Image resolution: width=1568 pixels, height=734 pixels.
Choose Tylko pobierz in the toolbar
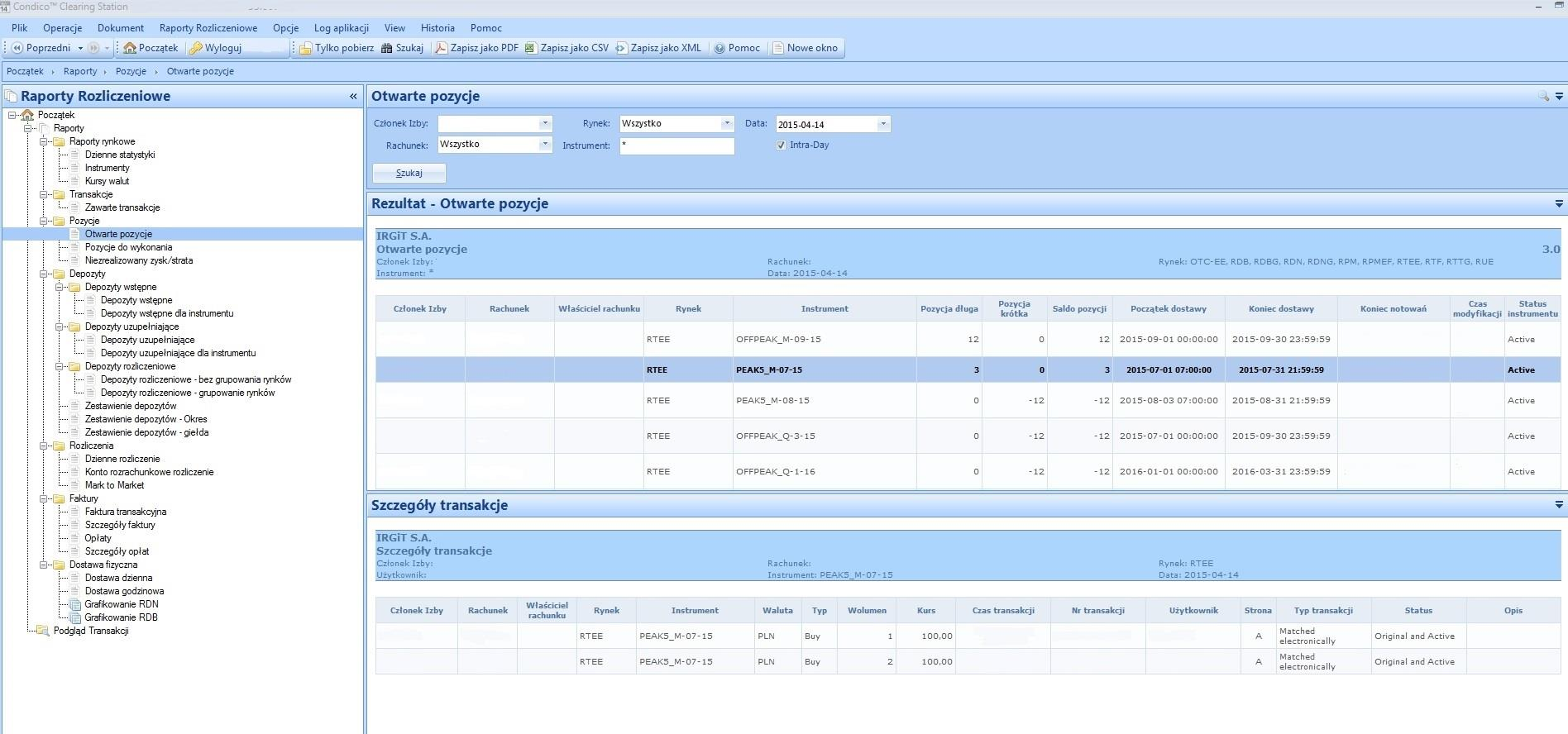[337, 48]
